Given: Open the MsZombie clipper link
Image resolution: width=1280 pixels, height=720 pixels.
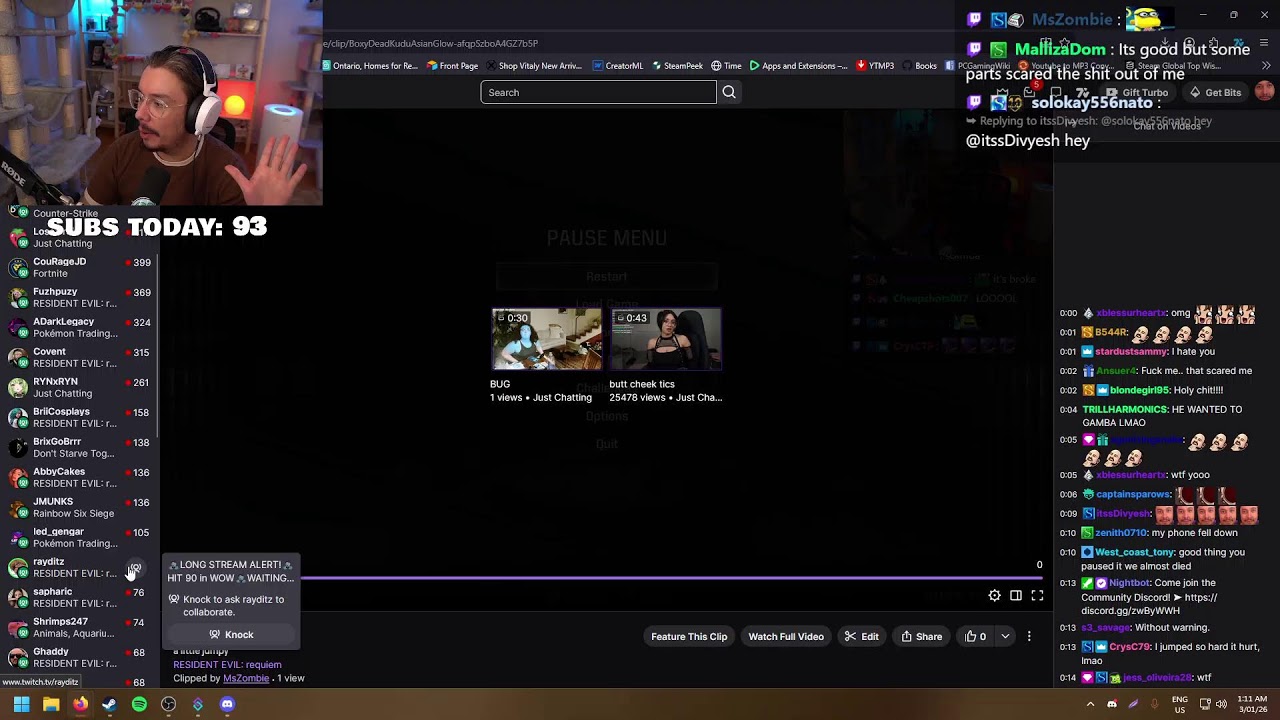Looking at the screenshot, I should [246, 678].
